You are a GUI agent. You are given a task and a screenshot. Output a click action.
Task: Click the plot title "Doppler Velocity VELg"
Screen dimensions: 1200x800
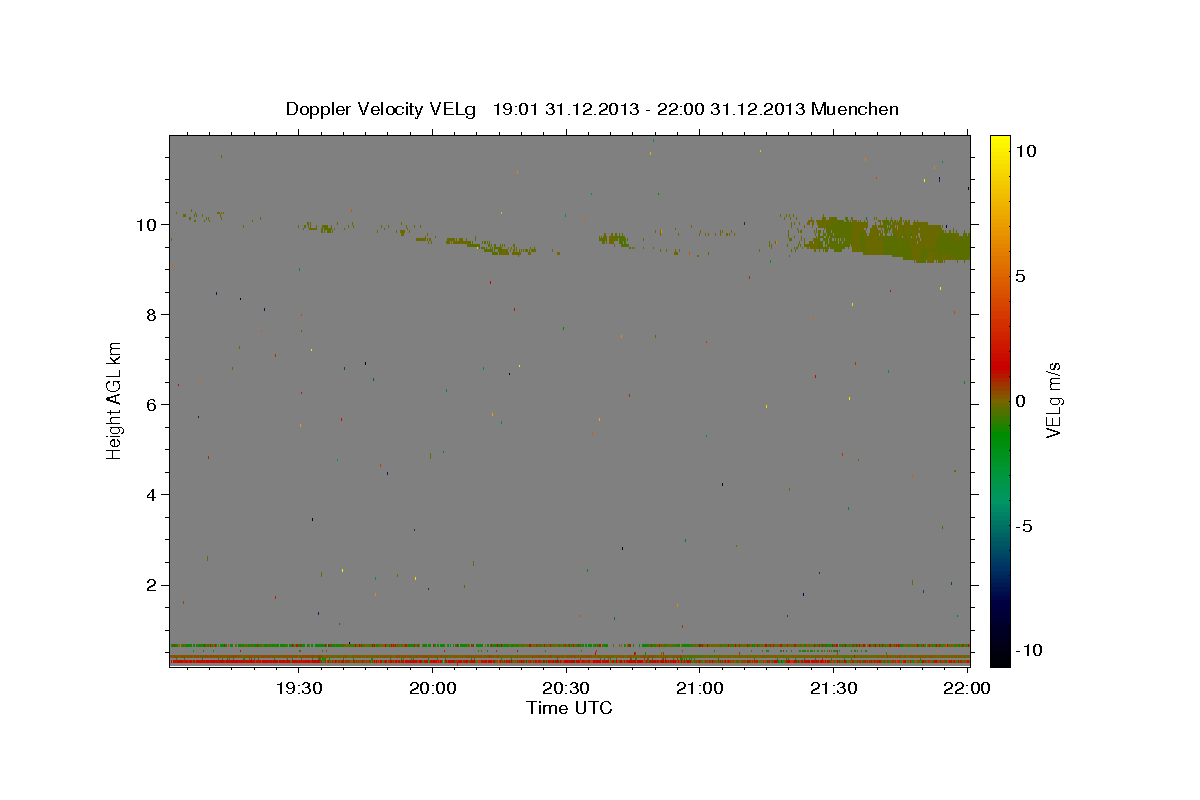tap(382, 109)
